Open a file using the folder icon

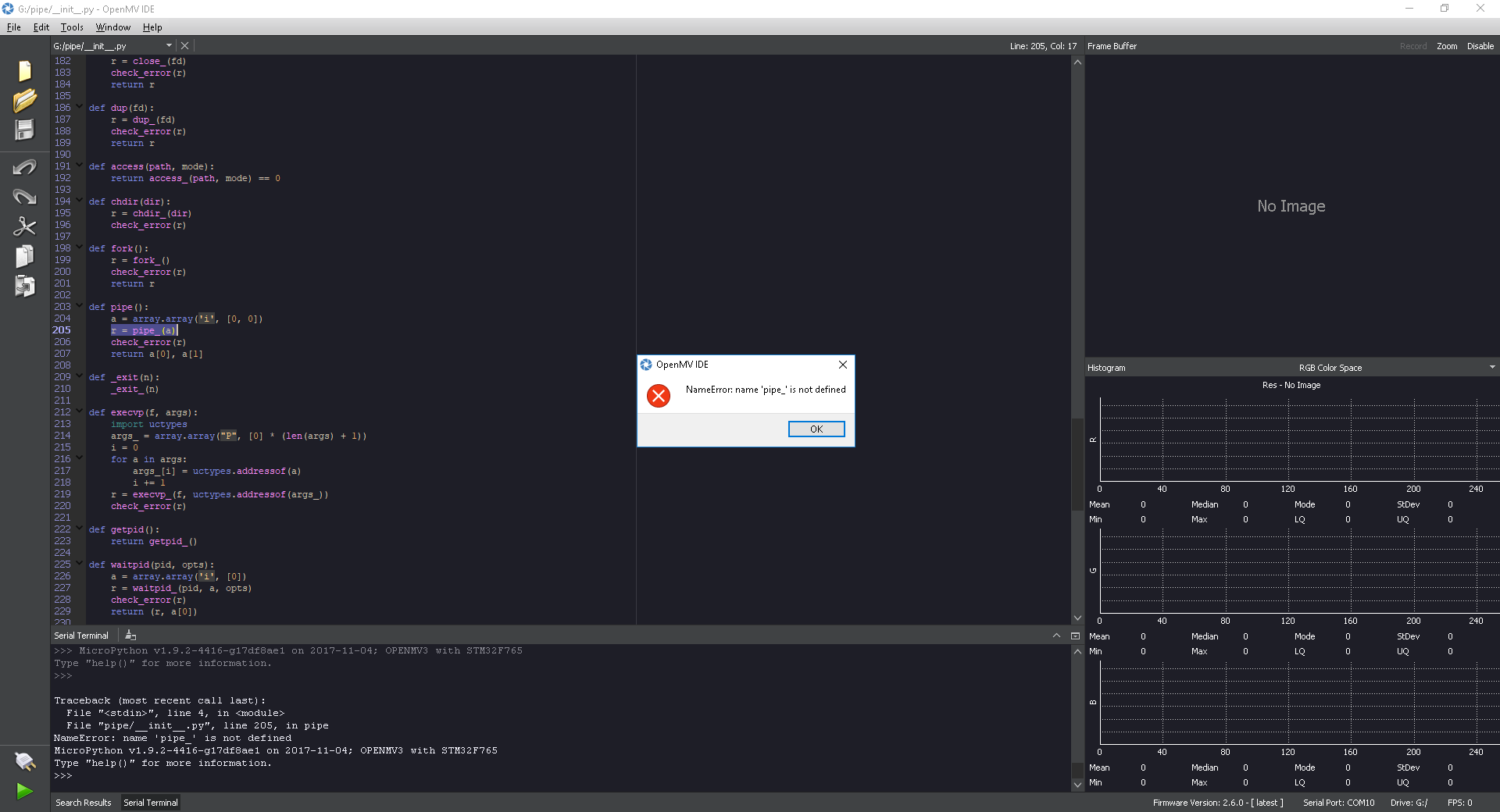pos(25,101)
